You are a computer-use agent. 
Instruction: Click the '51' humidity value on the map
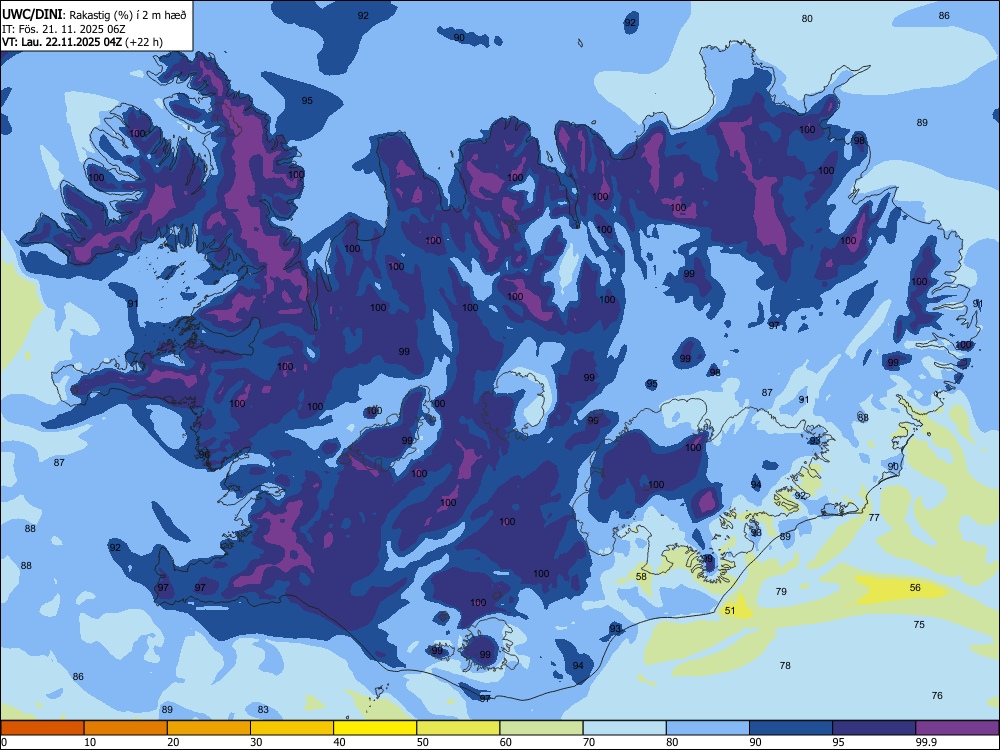(x=730, y=610)
